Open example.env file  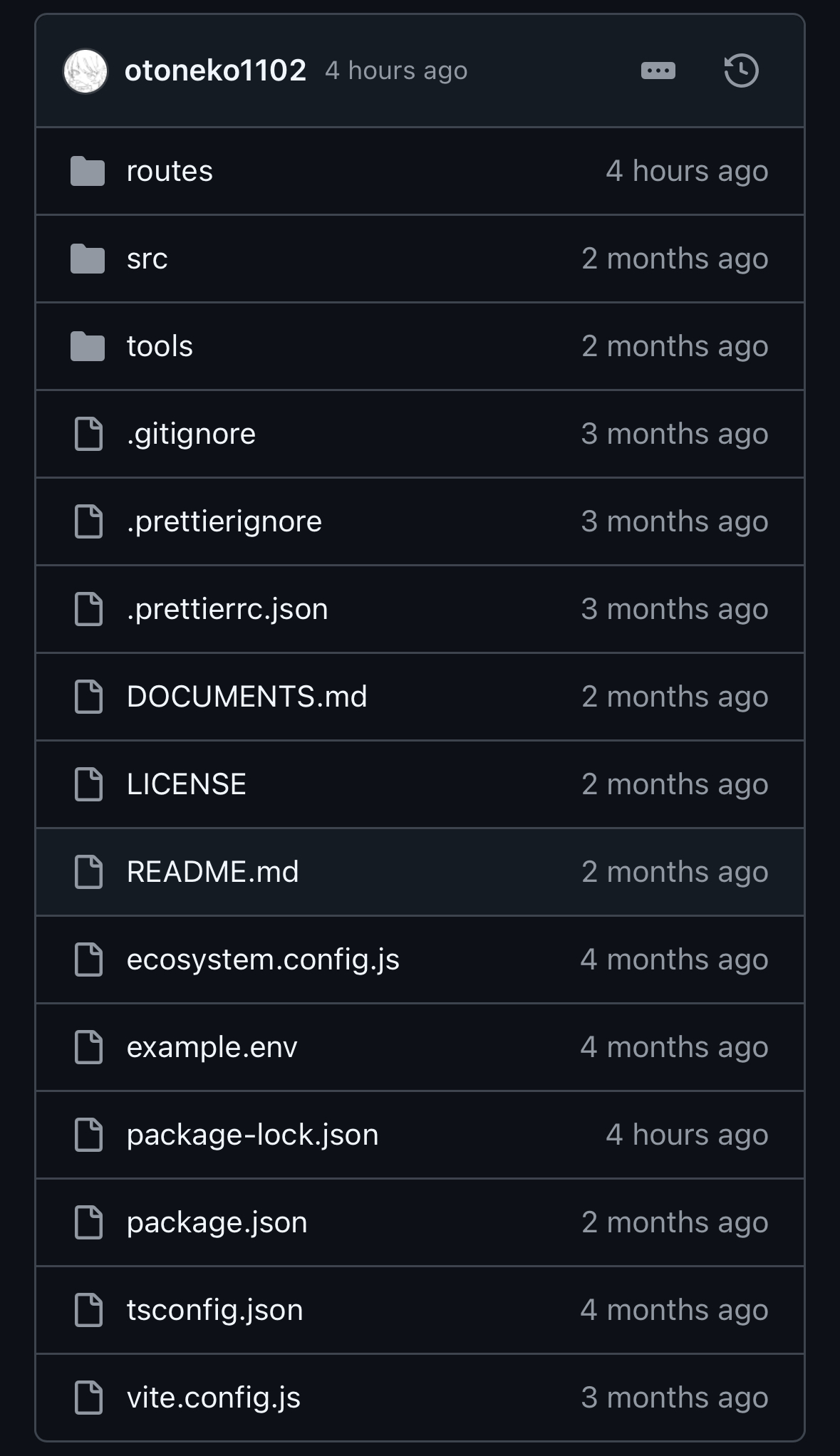(212, 1047)
